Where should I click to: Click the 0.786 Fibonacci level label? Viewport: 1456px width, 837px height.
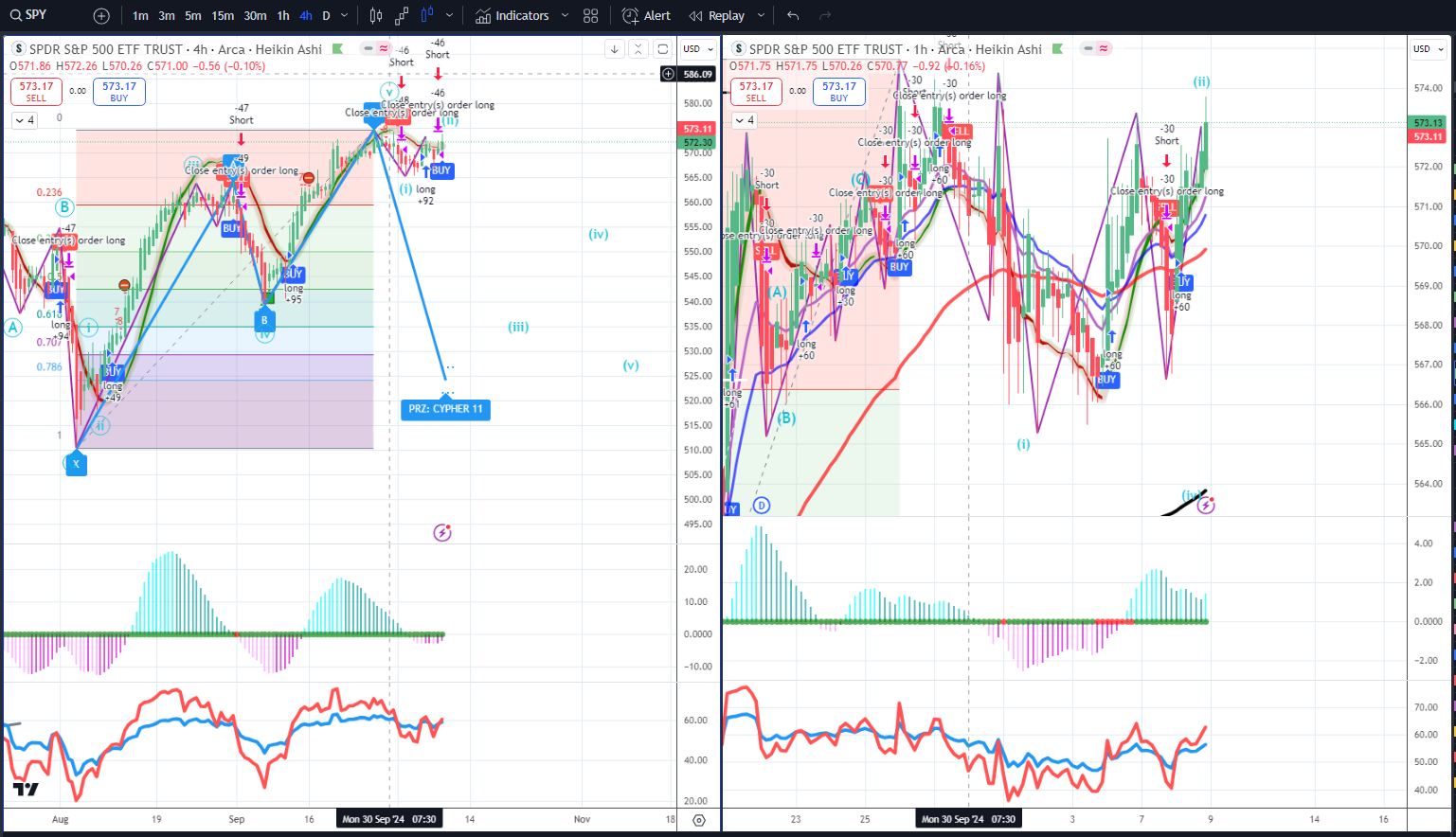(x=49, y=366)
